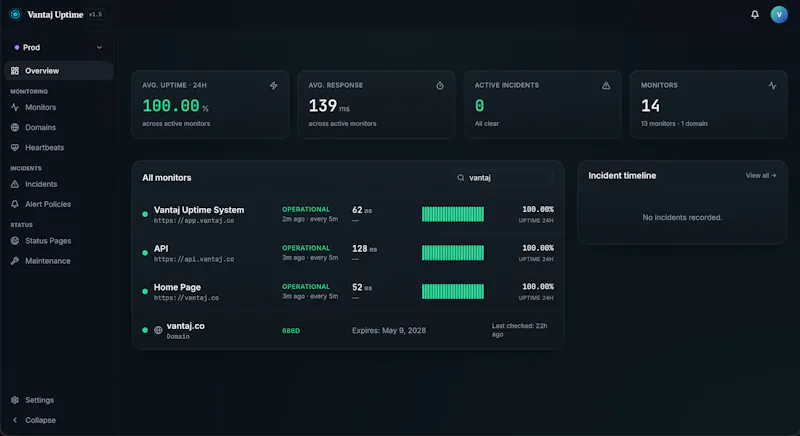Click the Maintenance wrench icon

[15, 261]
